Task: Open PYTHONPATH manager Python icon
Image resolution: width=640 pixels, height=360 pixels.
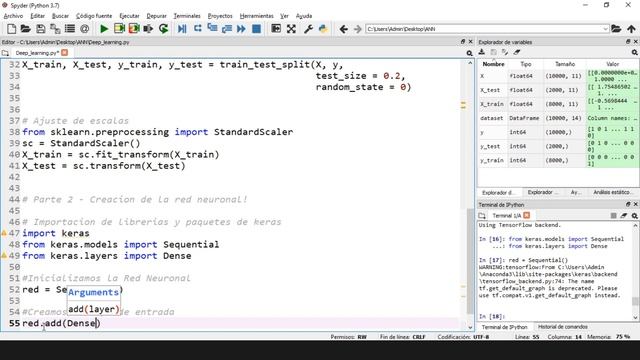Action: (323, 29)
